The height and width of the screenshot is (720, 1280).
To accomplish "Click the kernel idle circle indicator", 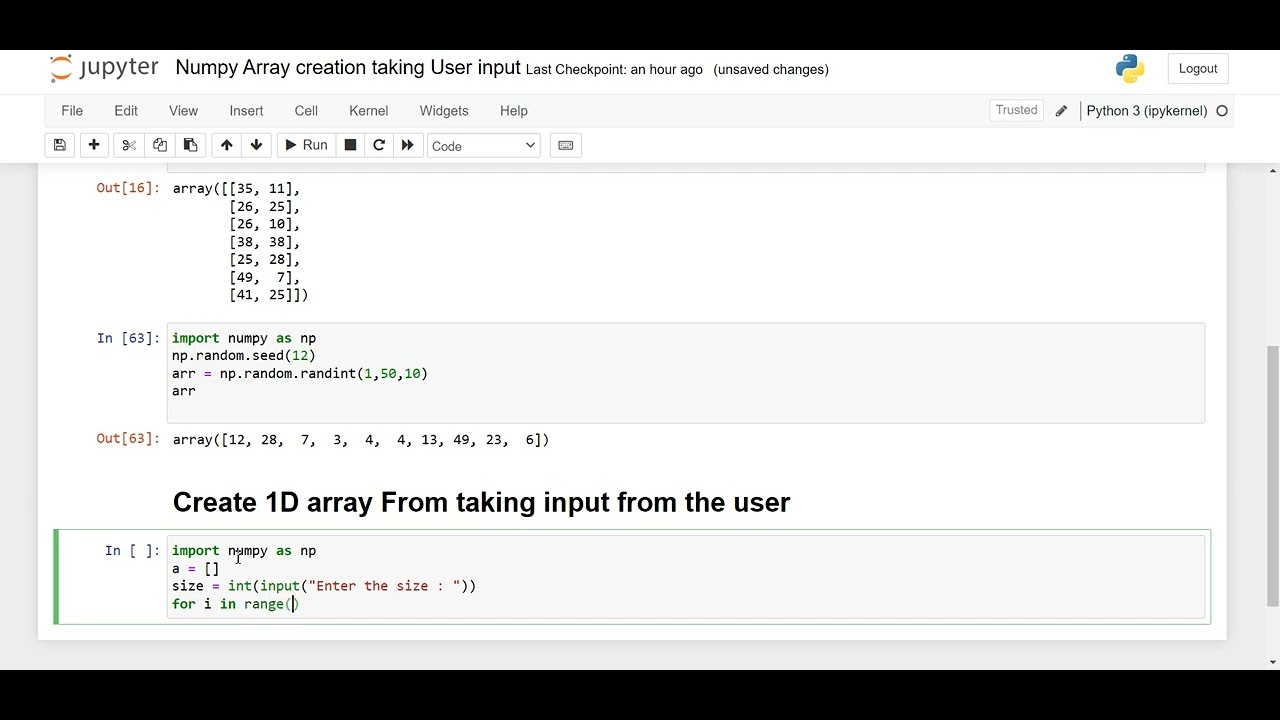I will pos(1222,111).
